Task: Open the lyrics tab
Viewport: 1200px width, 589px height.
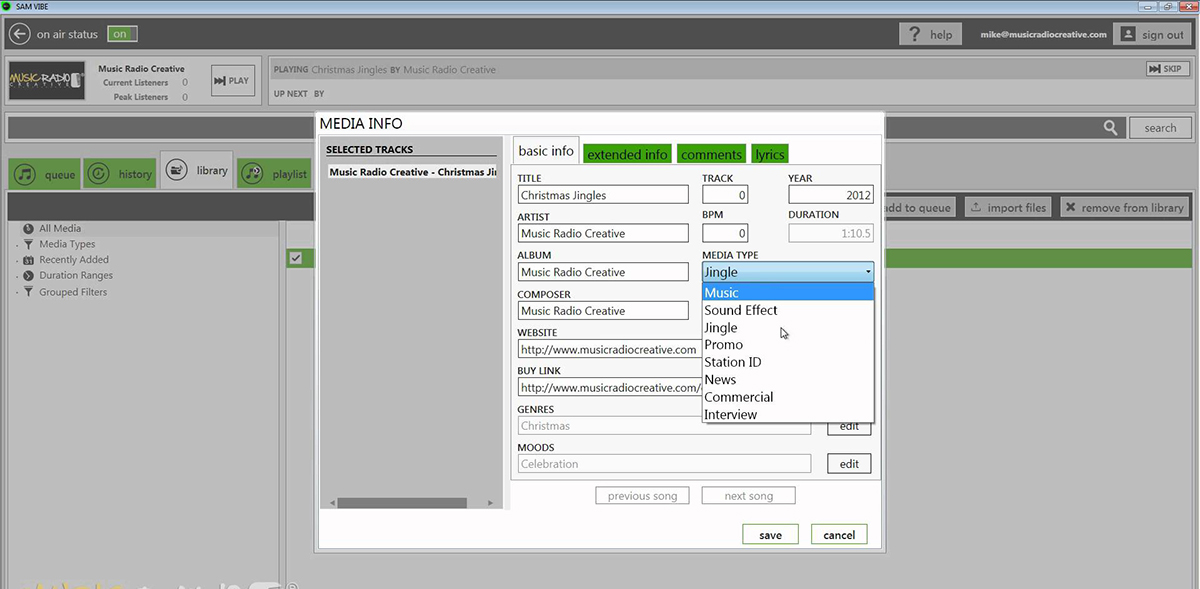Action: click(770, 154)
